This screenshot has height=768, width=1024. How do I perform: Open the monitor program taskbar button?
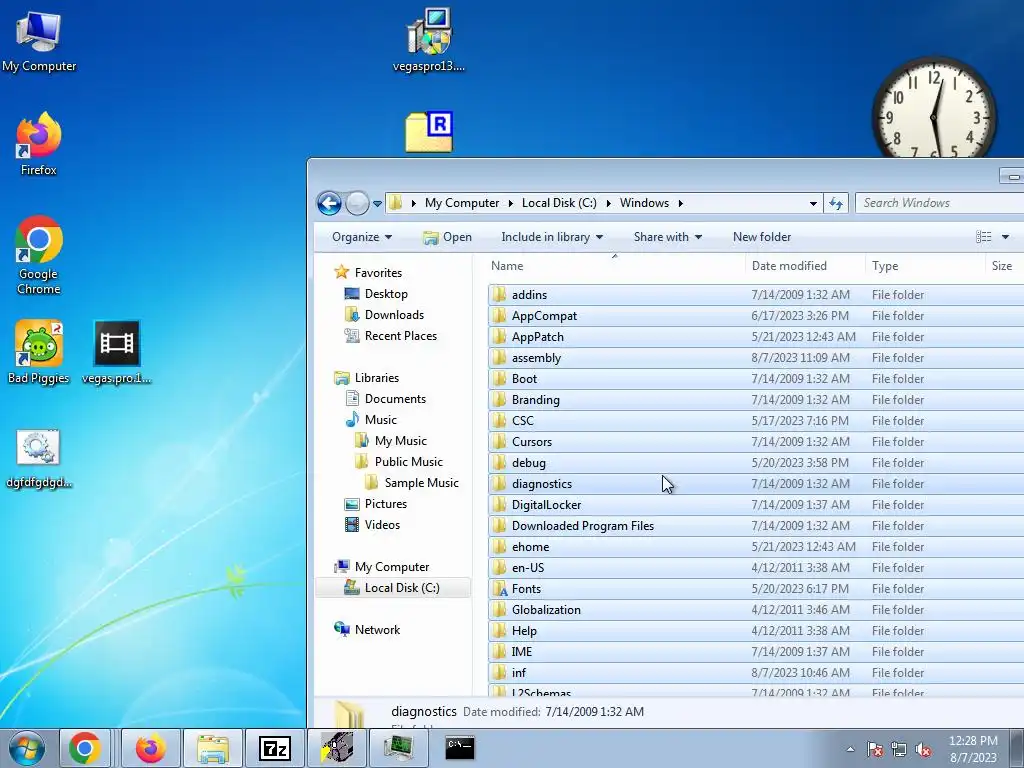398,748
